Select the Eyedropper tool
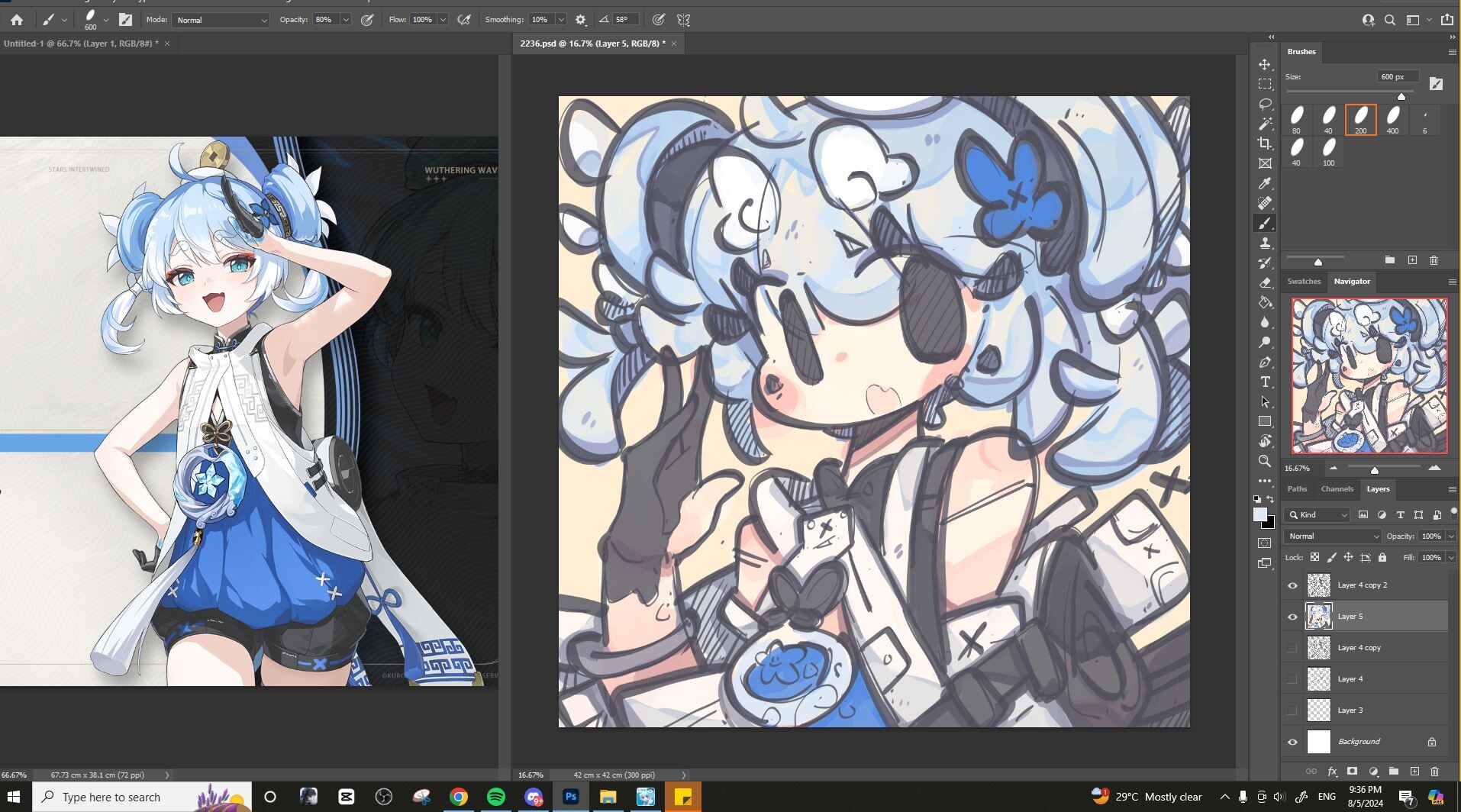Screen dimensions: 1461x812 [x=1265, y=183]
